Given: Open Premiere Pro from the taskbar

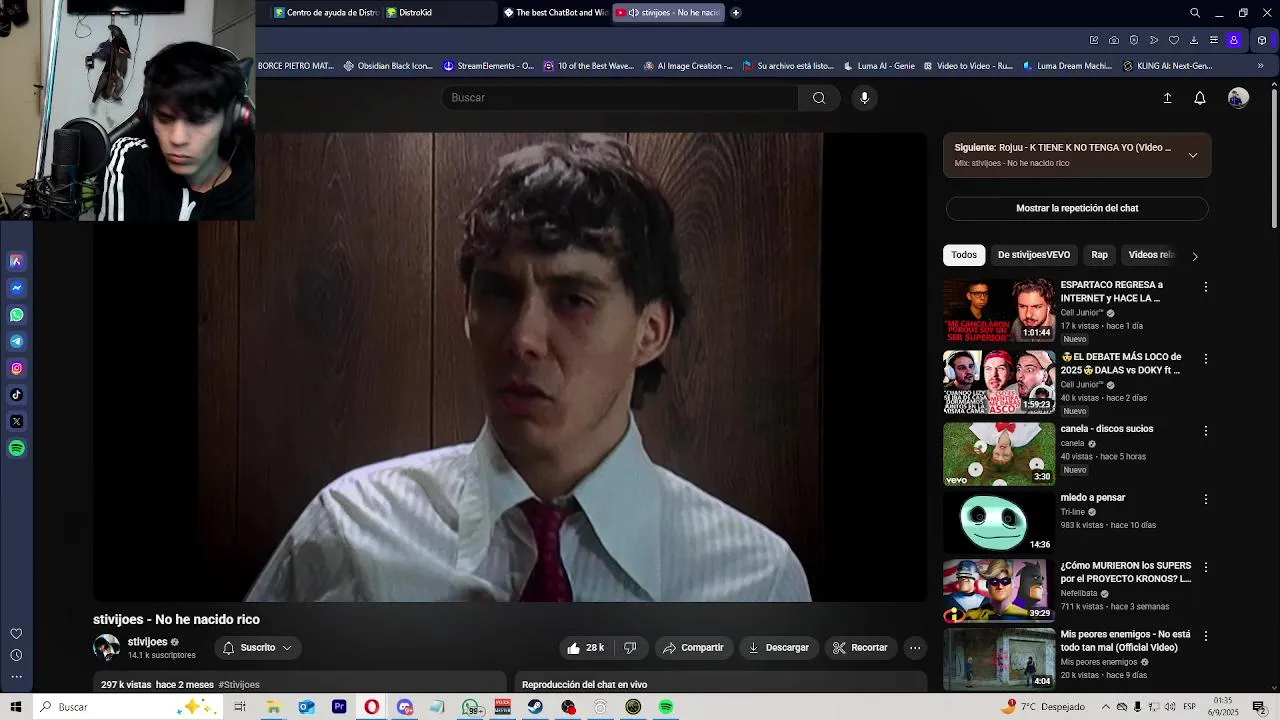Looking at the screenshot, I should (339, 707).
